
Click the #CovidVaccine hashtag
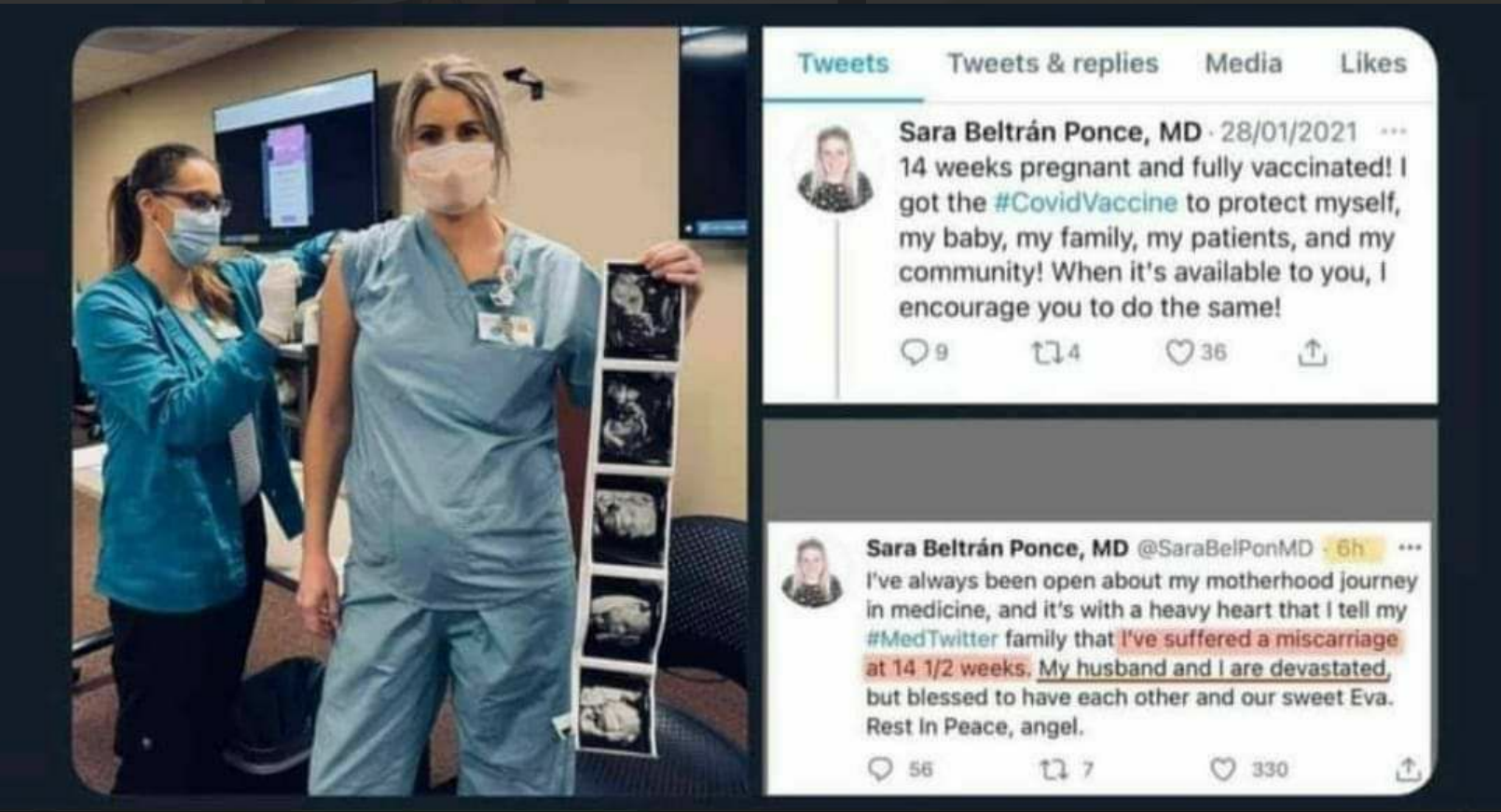tap(1085, 202)
